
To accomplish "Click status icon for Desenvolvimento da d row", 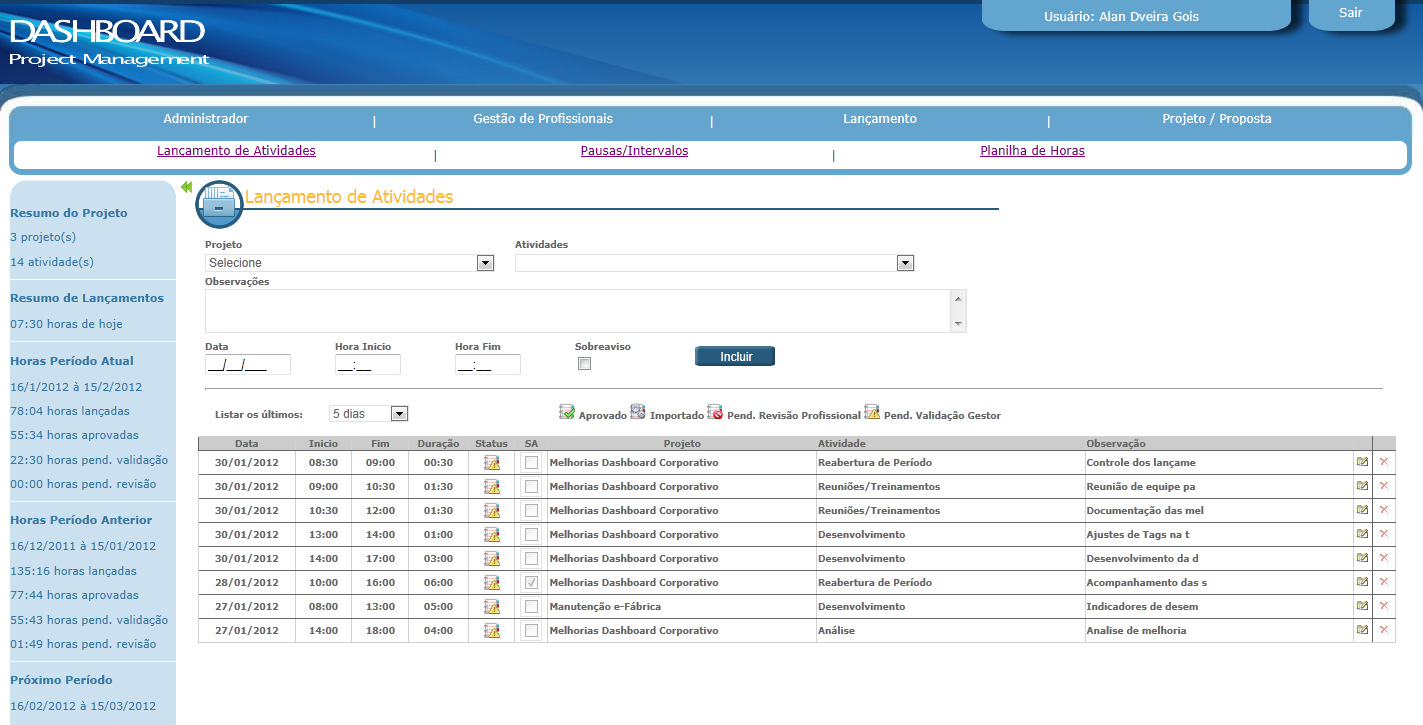I will coord(492,558).
